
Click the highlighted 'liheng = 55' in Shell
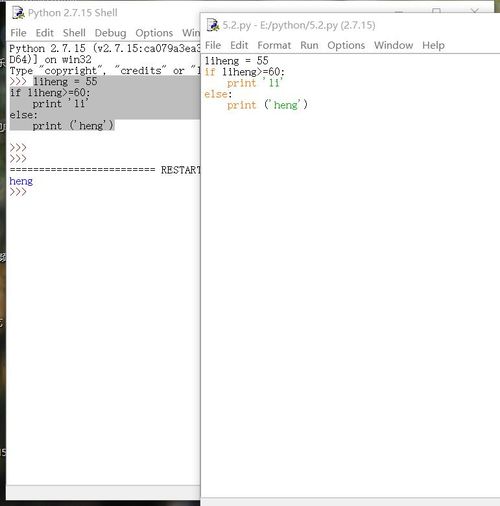tap(65, 81)
